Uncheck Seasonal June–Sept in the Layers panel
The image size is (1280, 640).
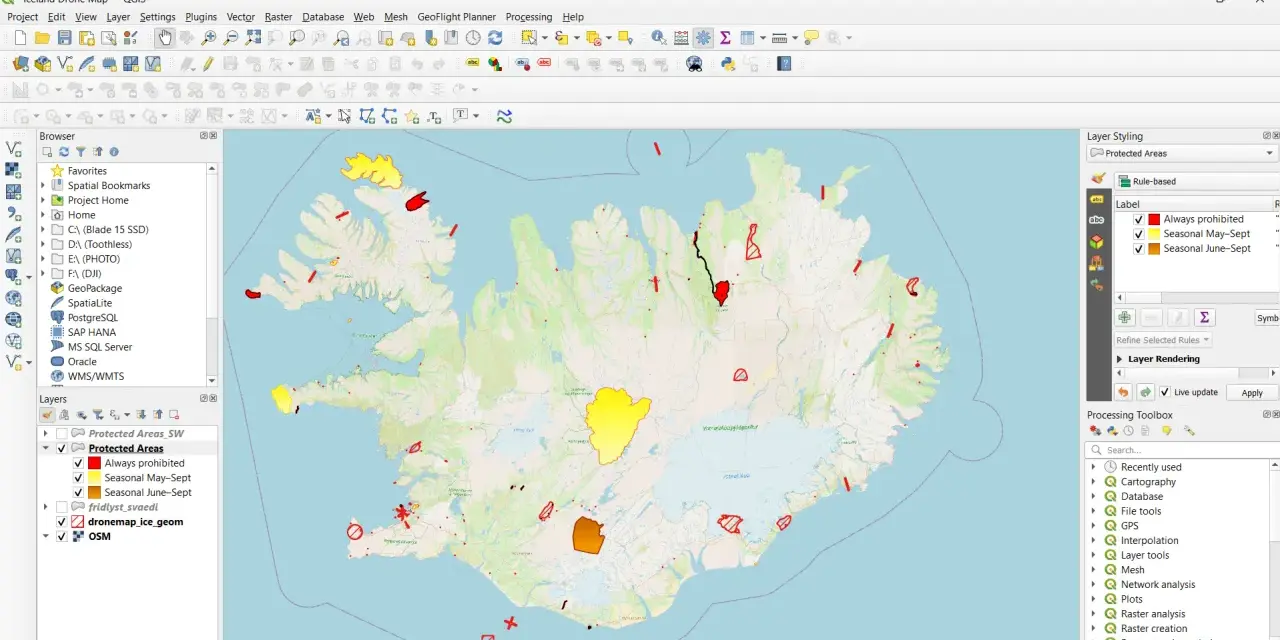(79, 493)
